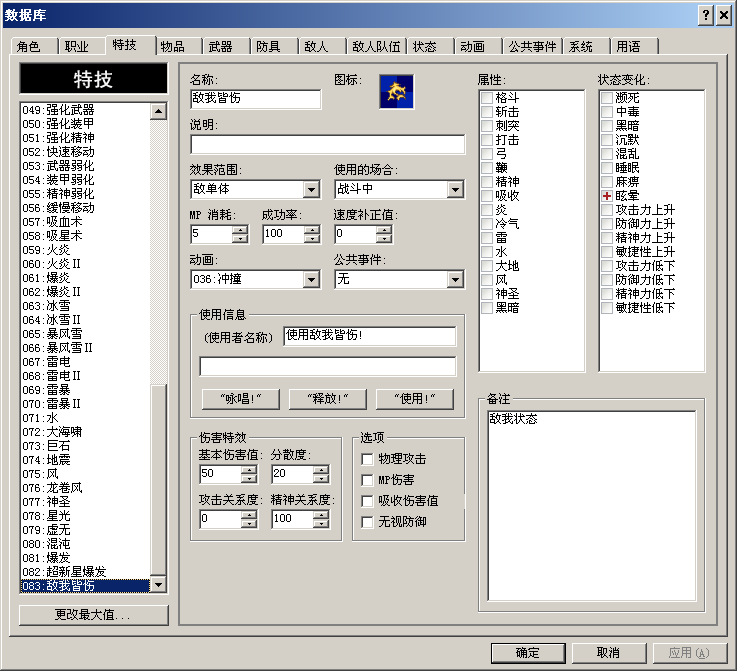Open the 公共事件 tab
The width and height of the screenshot is (737, 671).
(x=532, y=47)
